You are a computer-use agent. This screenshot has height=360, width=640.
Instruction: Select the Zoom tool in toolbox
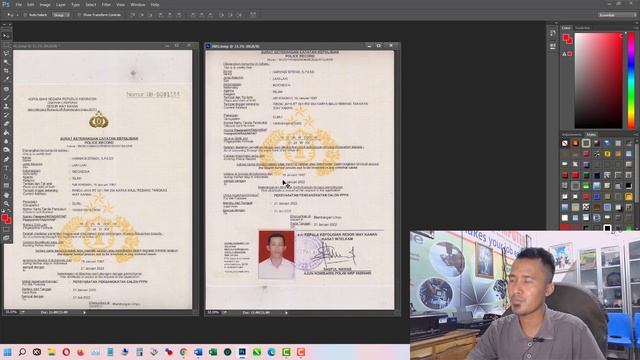[6, 203]
